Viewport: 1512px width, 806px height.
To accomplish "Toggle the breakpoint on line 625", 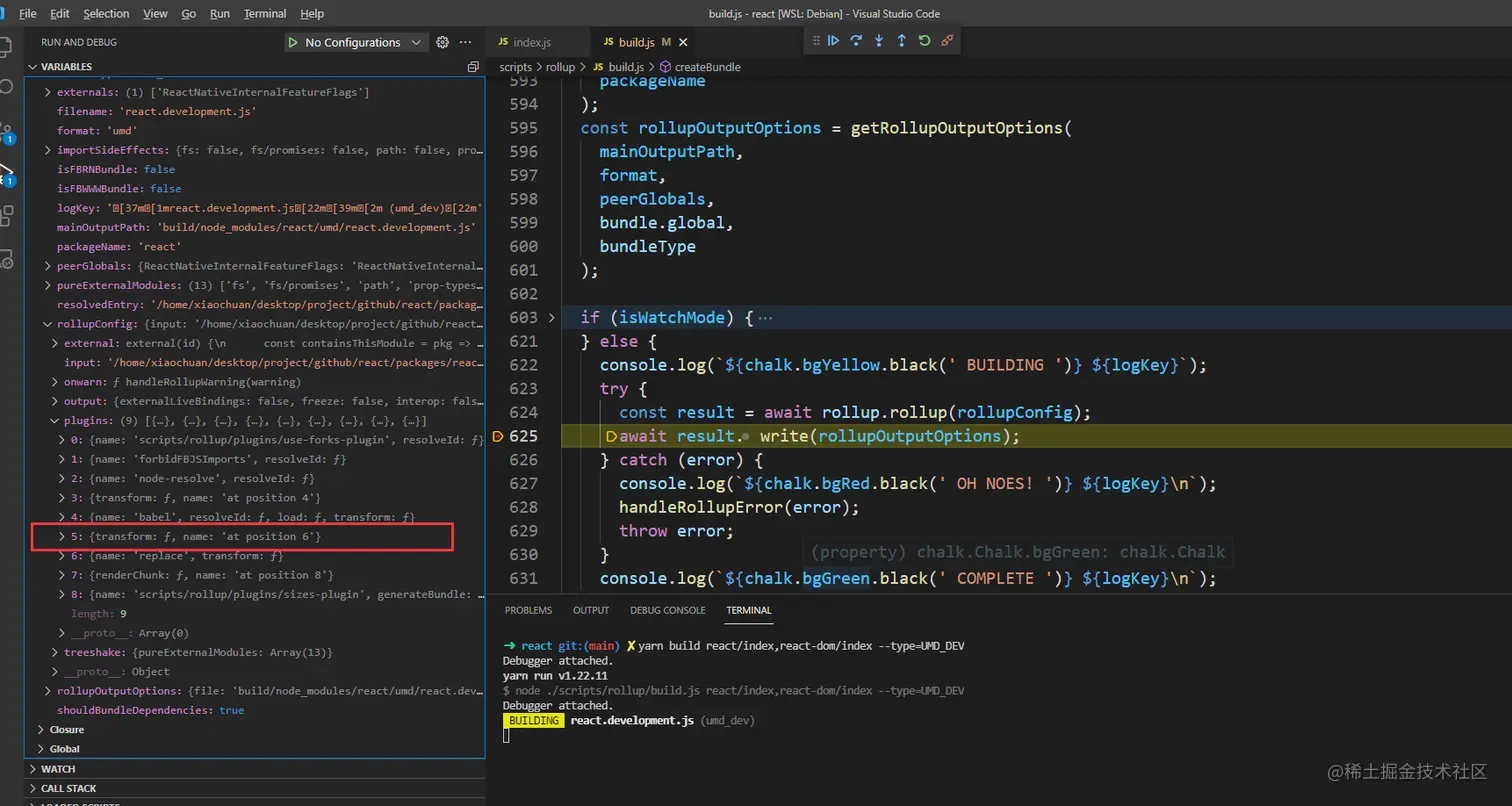I will click(x=498, y=436).
